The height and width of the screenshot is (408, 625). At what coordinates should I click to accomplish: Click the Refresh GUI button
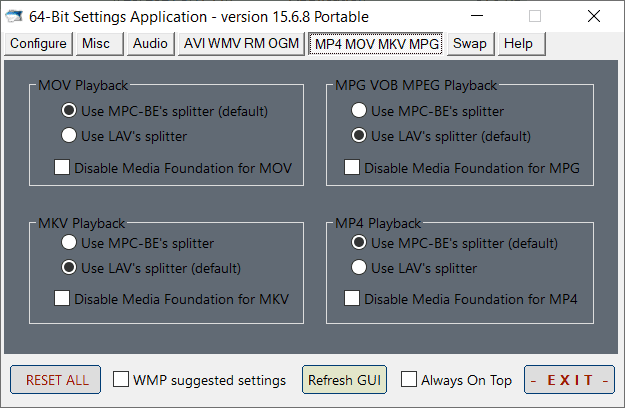click(x=344, y=380)
